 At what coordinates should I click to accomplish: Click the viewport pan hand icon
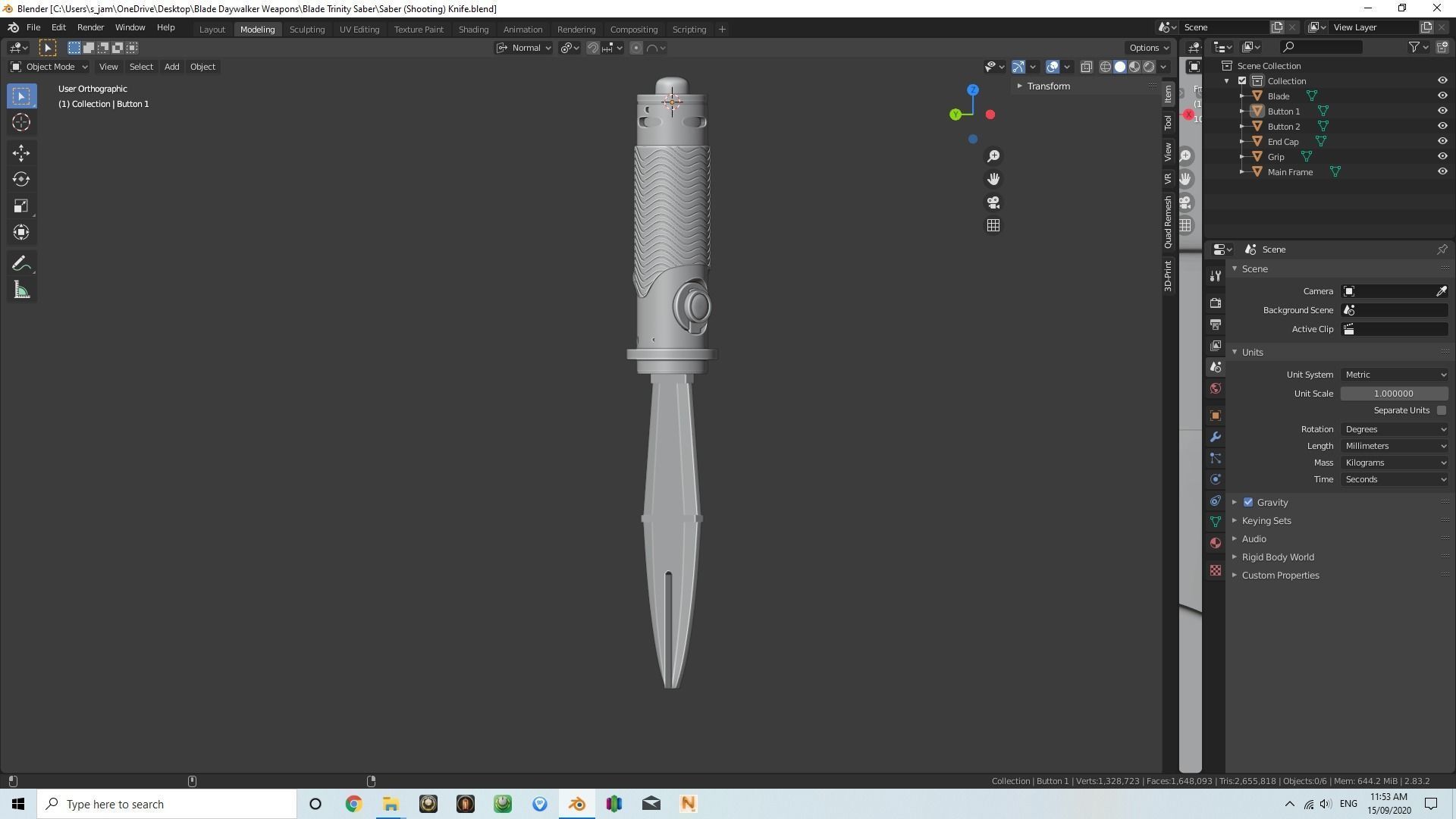[x=993, y=179]
